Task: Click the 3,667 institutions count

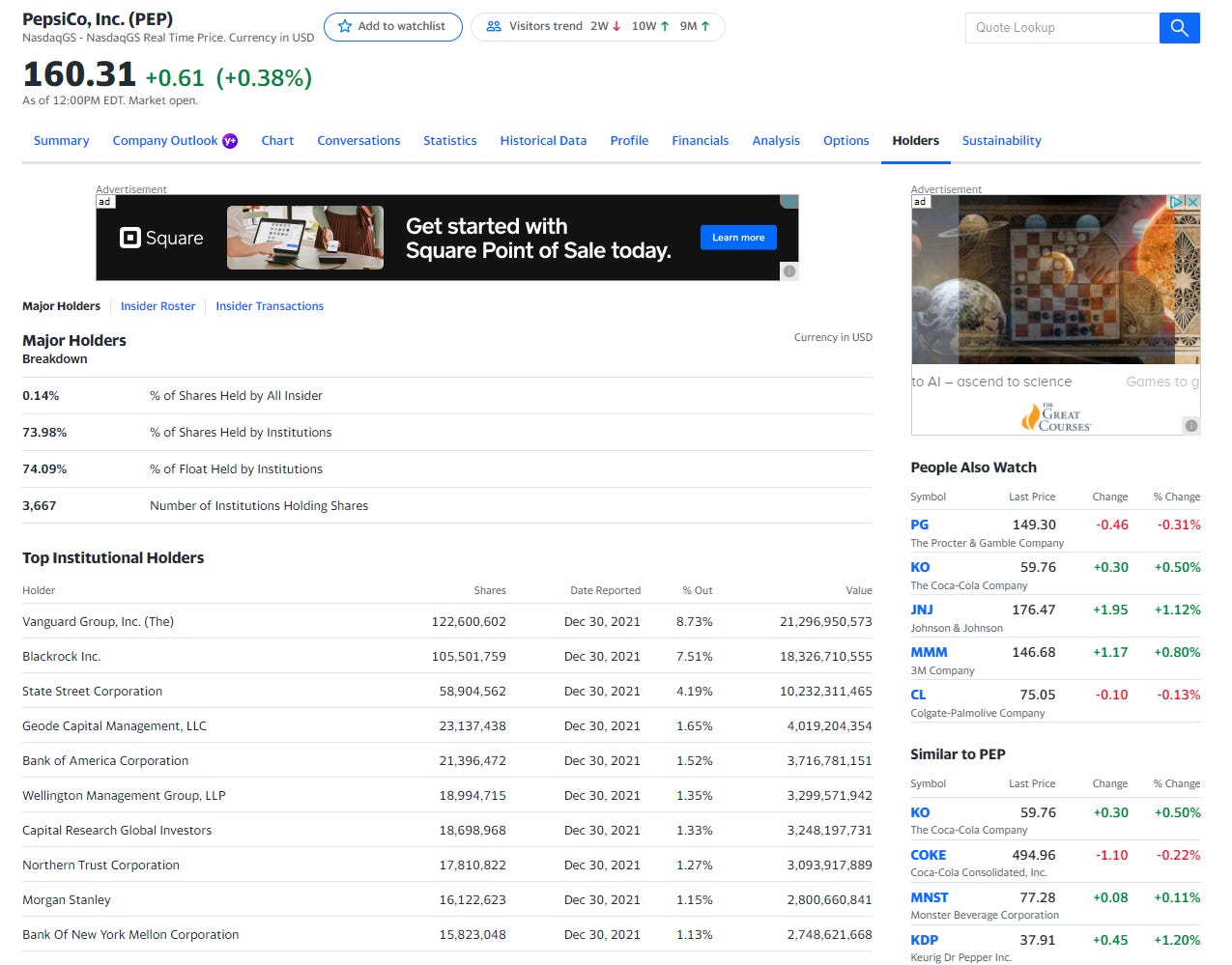Action: 39,506
